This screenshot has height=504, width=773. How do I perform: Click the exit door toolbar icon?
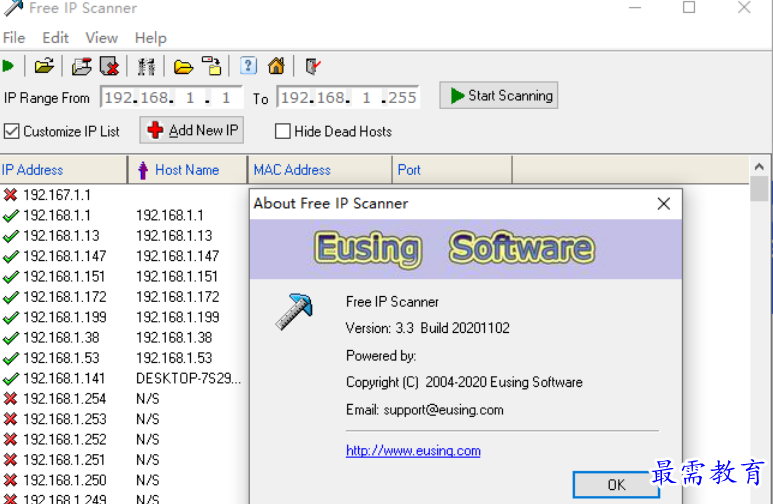click(x=313, y=66)
